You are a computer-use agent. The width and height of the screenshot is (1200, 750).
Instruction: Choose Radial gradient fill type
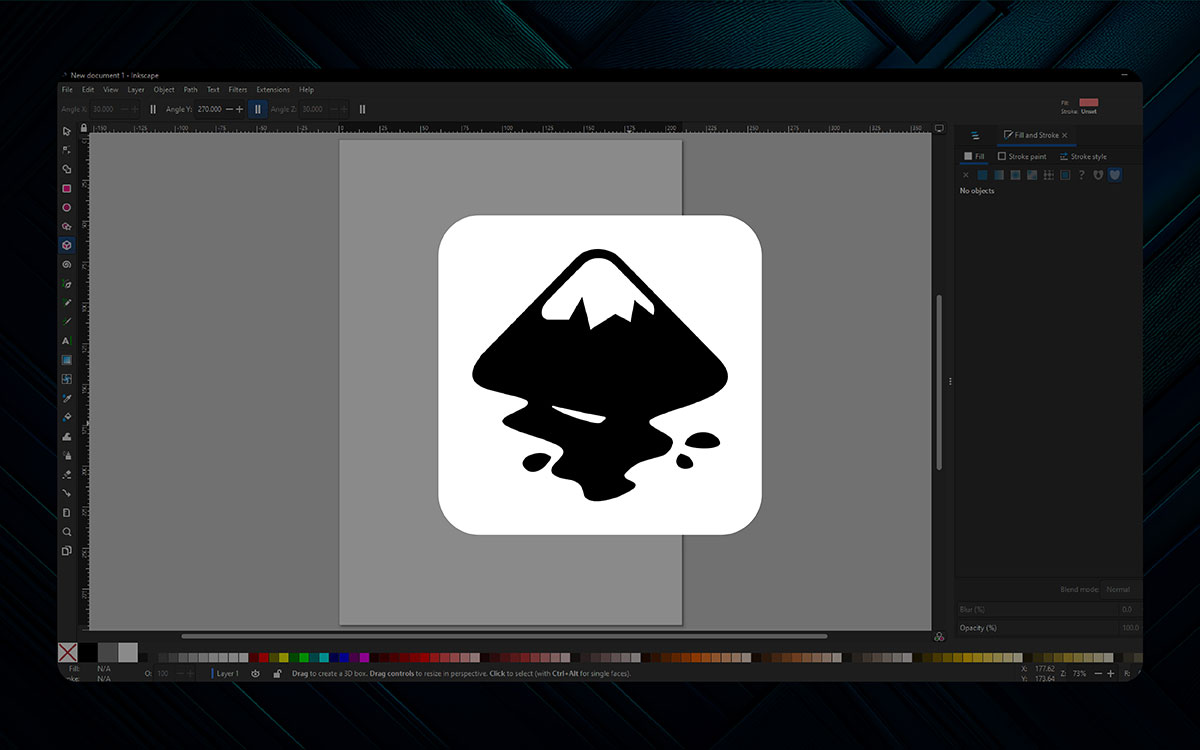[1015, 175]
